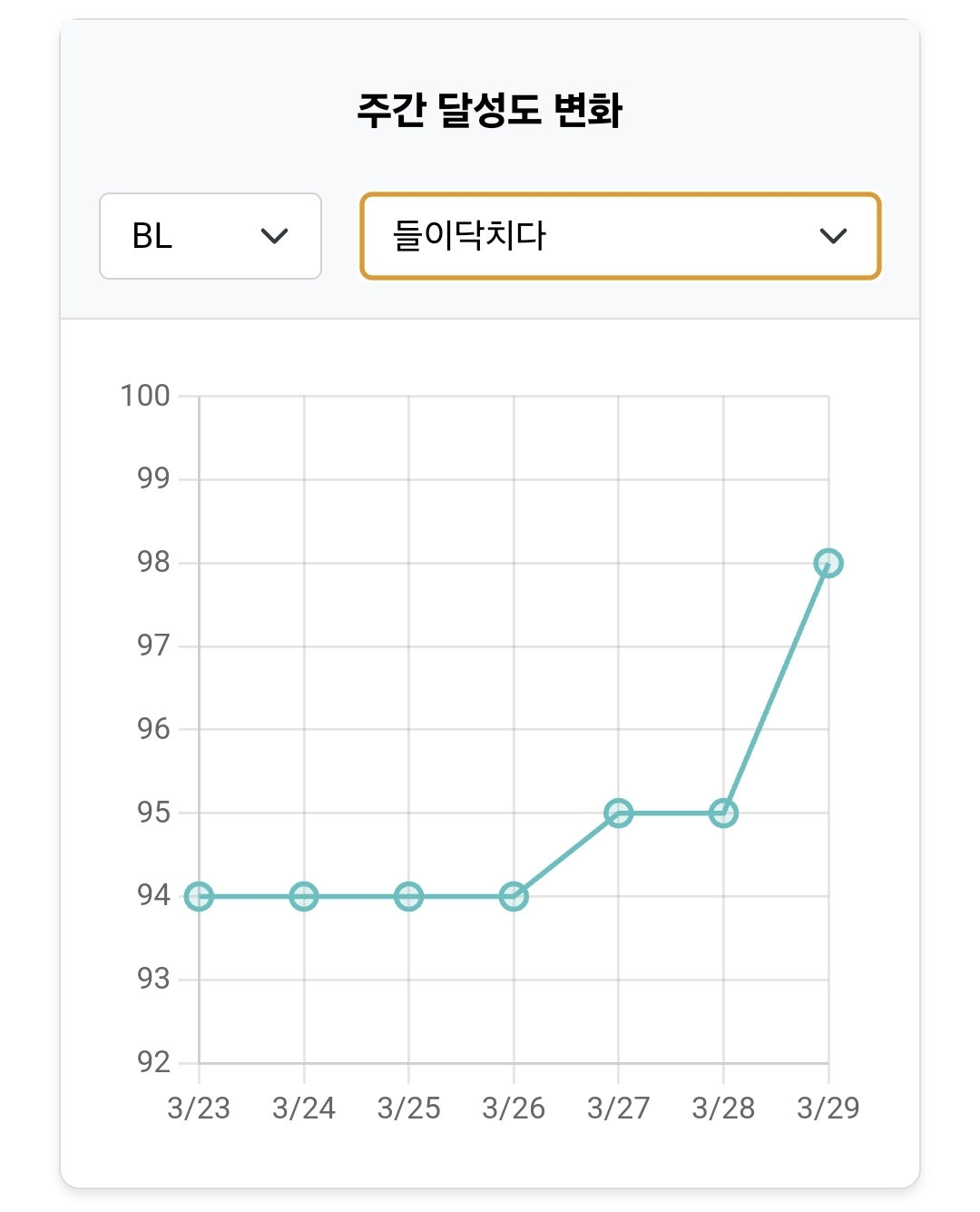The width and height of the screenshot is (980, 1212).
Task: Select the 3/25 chart data point
Action: point(409,897)
